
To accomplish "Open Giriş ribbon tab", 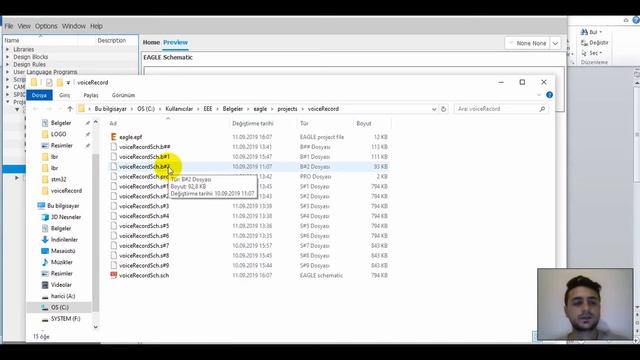I will point(64,95).
